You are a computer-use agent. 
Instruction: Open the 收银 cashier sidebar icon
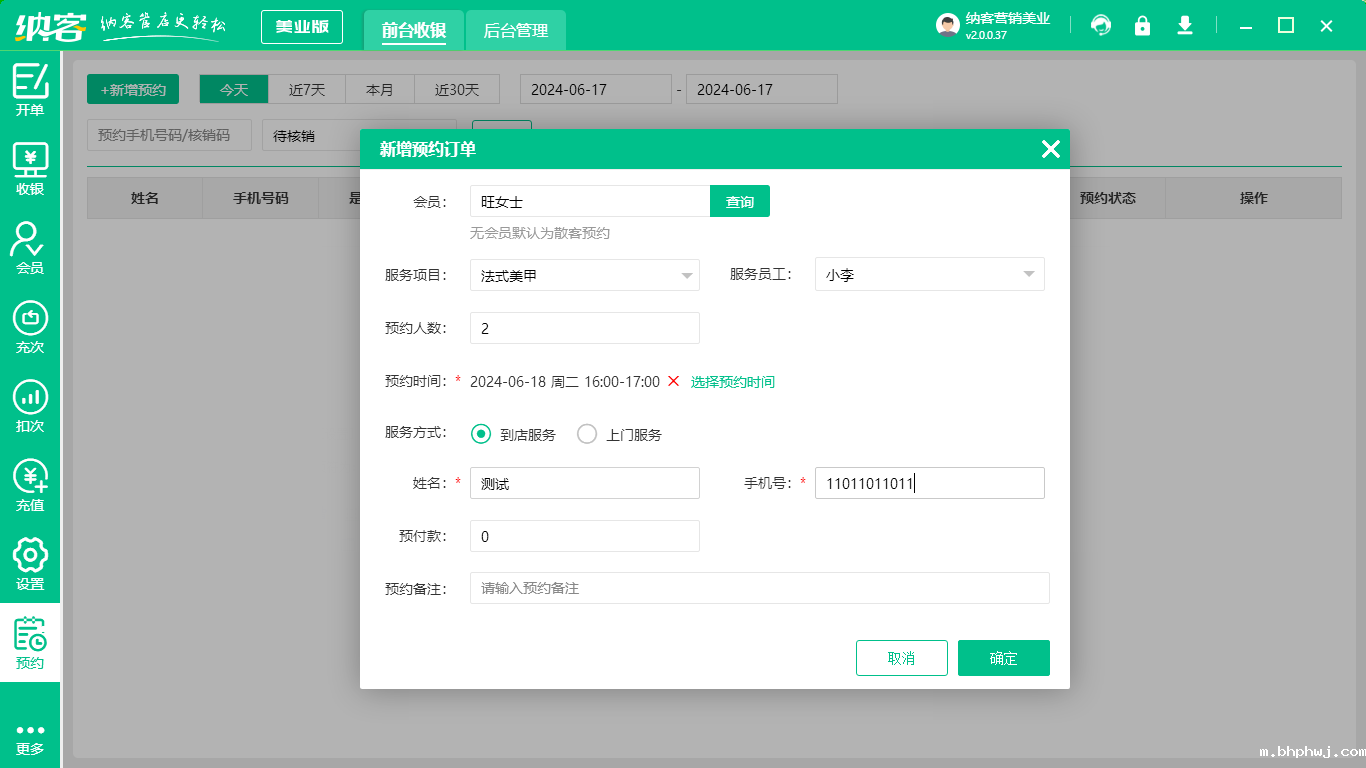(x=30, y=169)
